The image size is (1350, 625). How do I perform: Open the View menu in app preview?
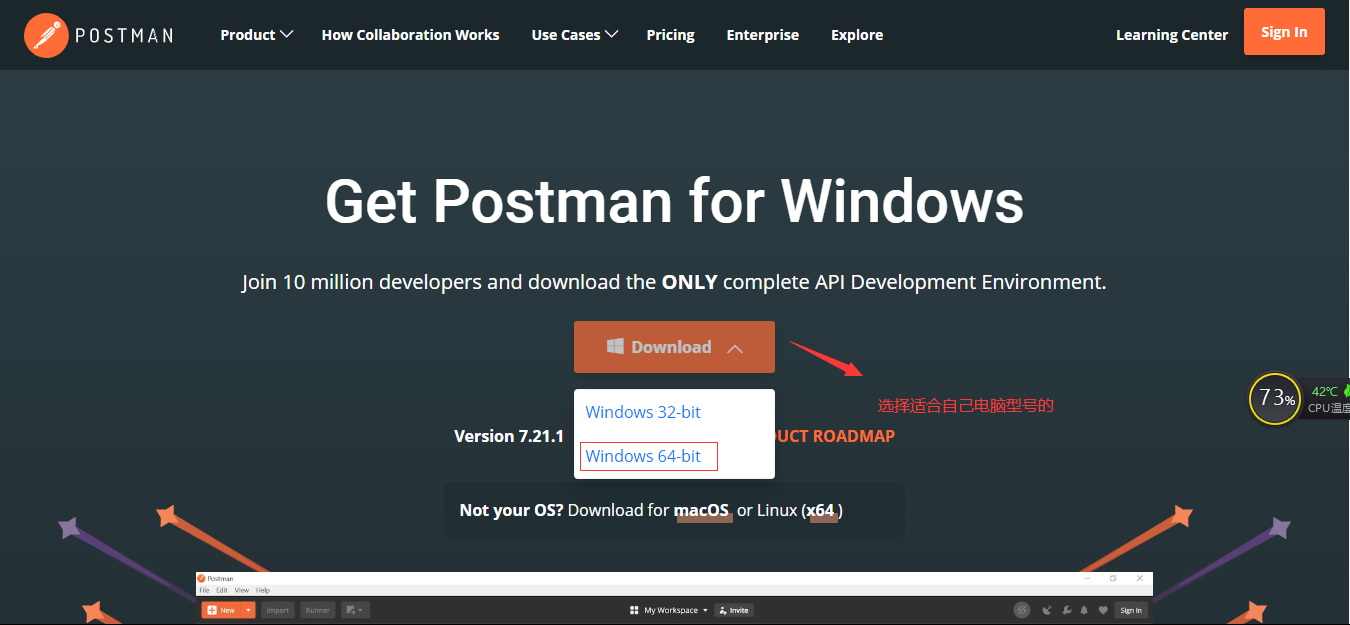(241, 590)
